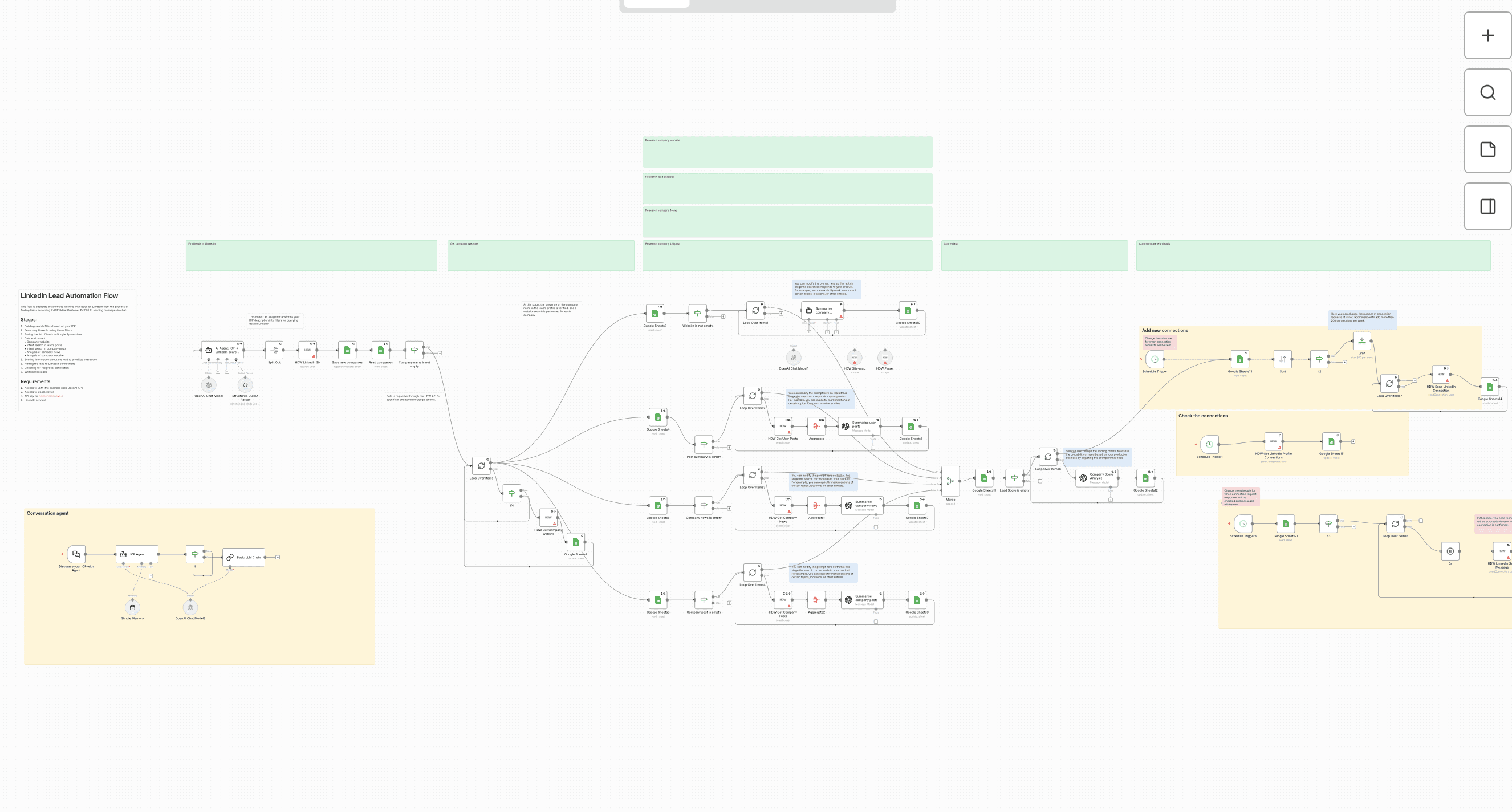
Task: Select the Merge node
Action: (950, 481)
